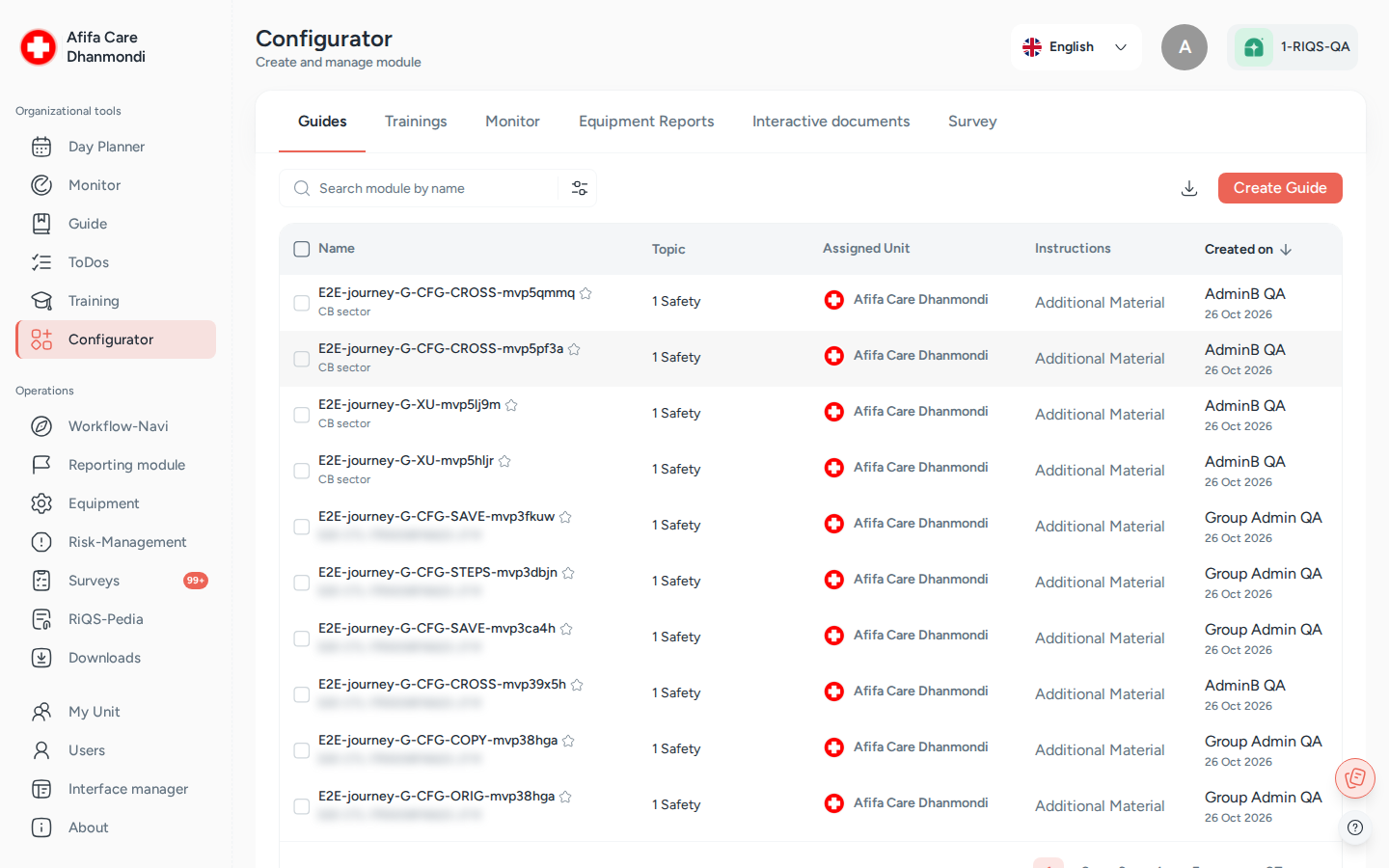Click the download table export icon
Image resolution: width=1389 pixels, height=868 pixels.
click(x=1189, y=188)
